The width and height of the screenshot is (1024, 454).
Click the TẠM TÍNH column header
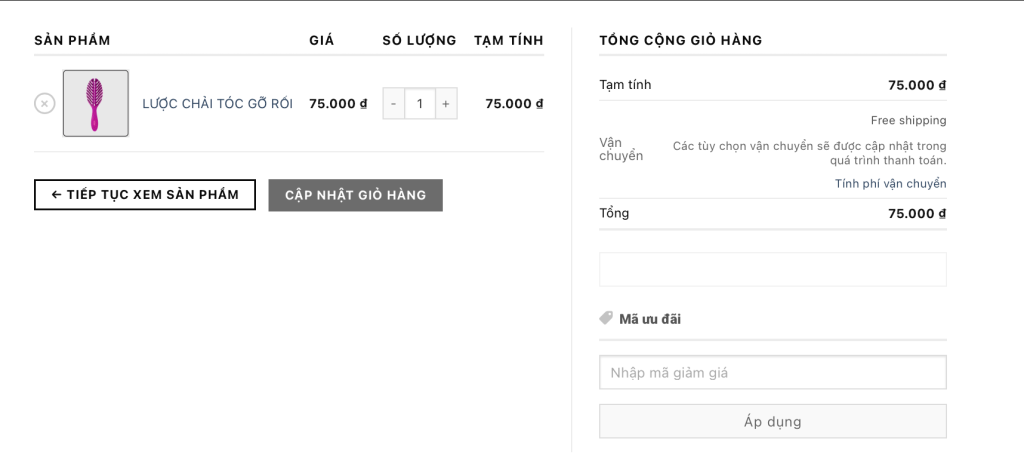[509, 40]
